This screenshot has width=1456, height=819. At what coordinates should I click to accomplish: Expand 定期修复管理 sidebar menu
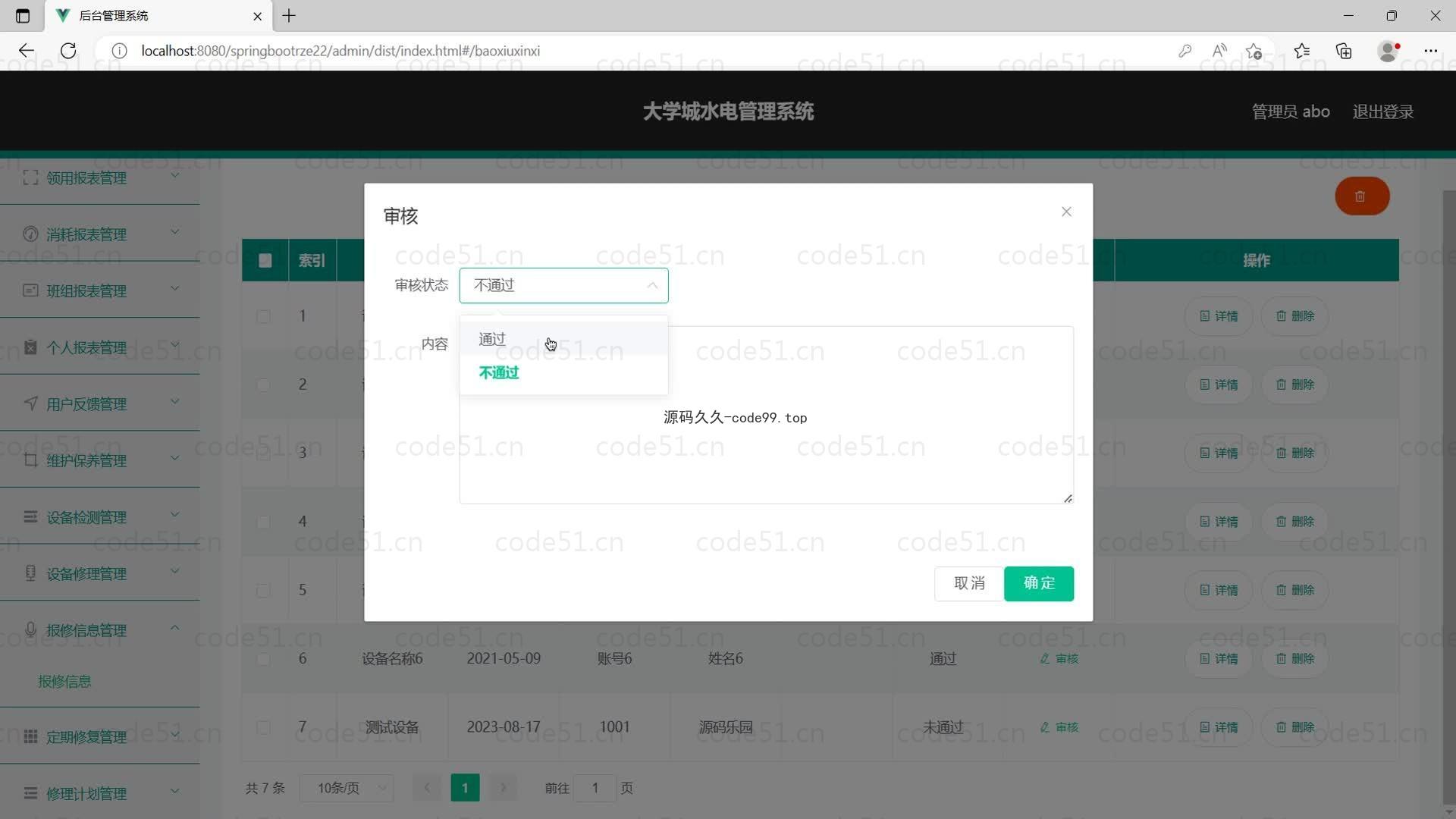pos(100,736)
